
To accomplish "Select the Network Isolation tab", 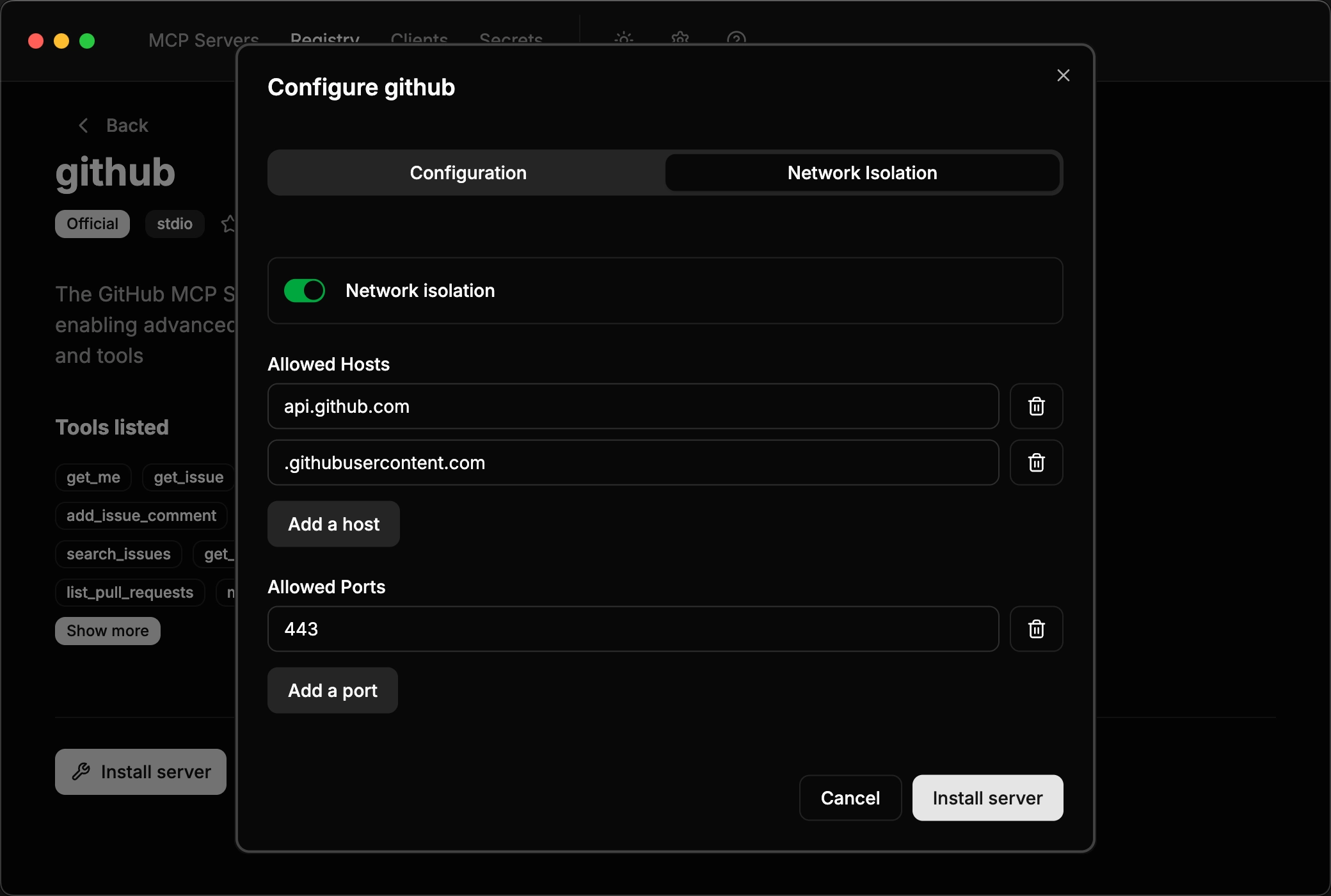I will (x=862, y=172).
